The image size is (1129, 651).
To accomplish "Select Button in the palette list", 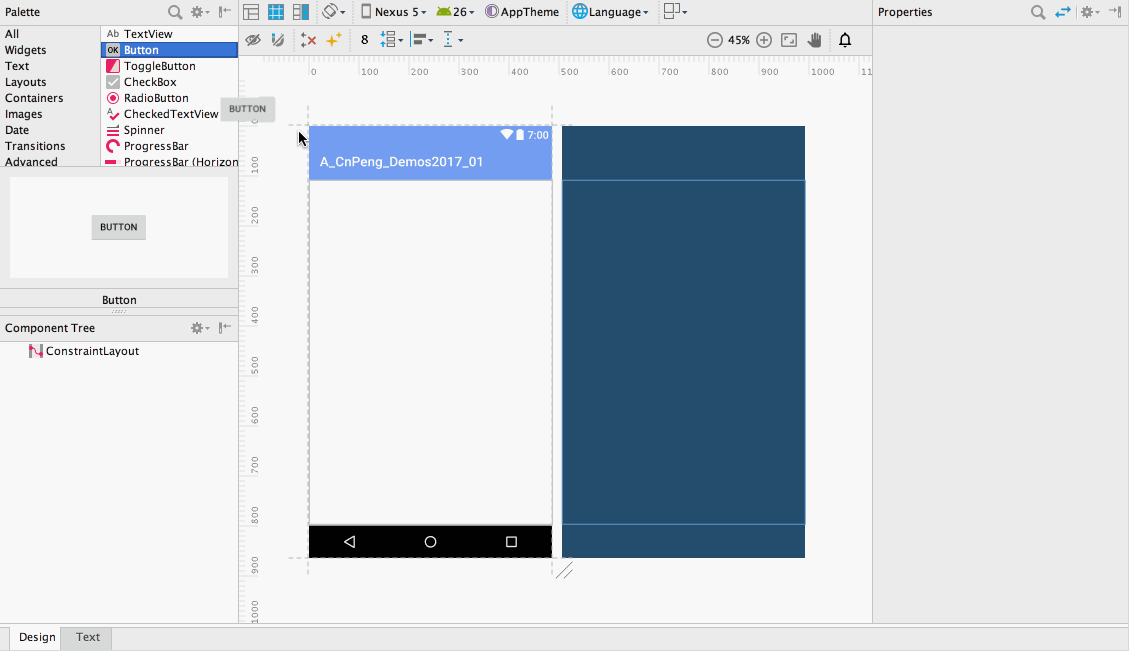I will [169, 50].
